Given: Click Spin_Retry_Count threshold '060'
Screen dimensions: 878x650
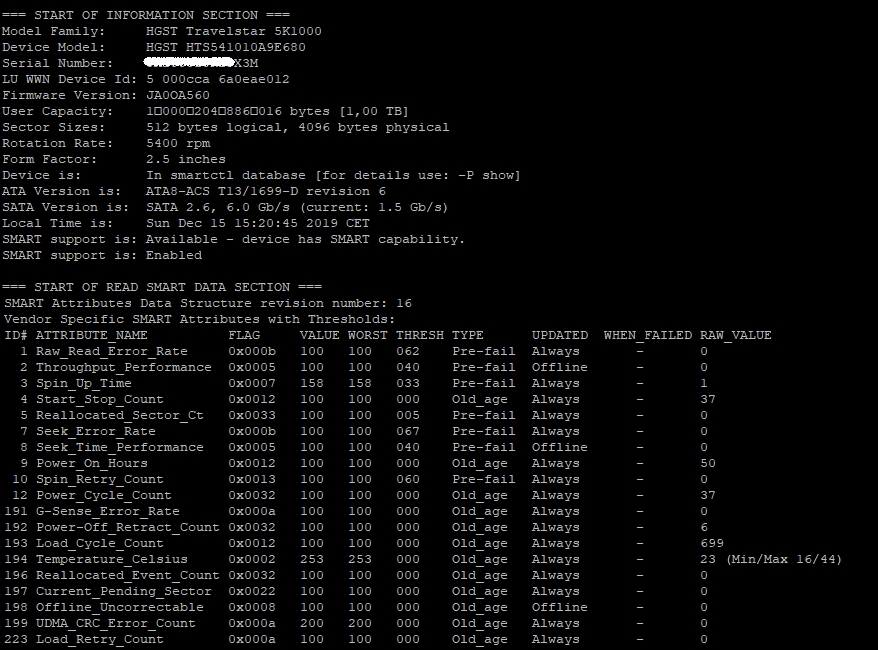Looking at the screenshot, I should [408, 479].
